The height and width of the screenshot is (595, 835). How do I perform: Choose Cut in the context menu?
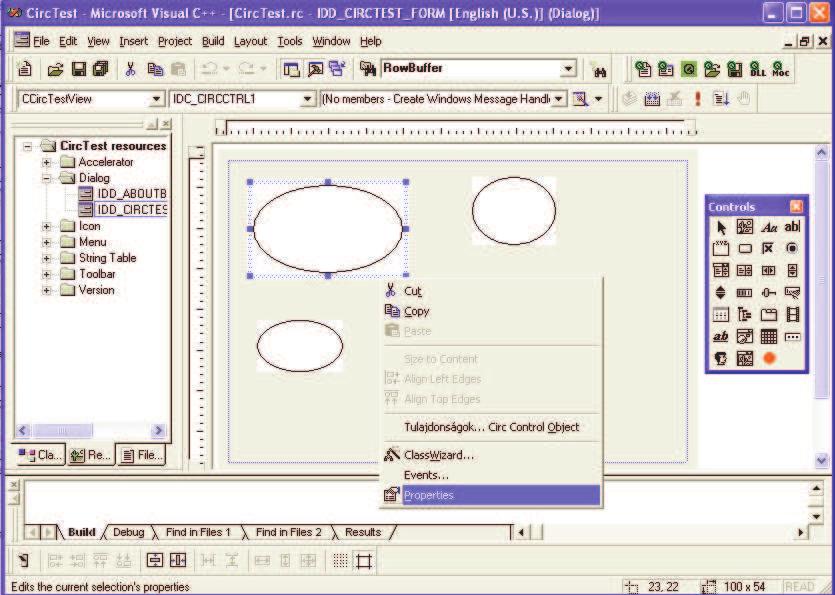click(491, 291)
